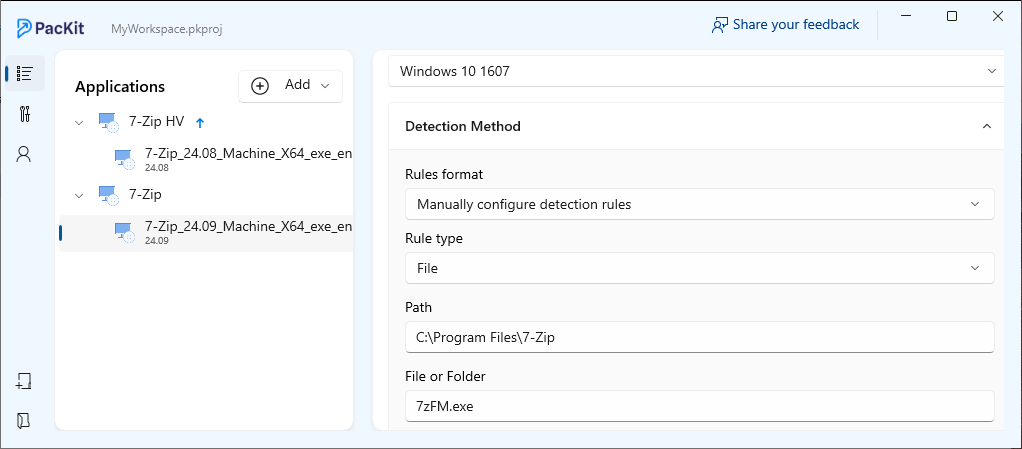Click the 7-Zip application name

tap(145, 194)
